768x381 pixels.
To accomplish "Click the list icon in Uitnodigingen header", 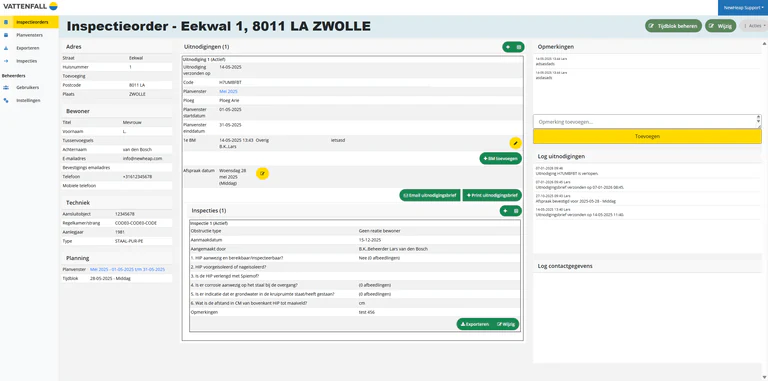I will click(x=519, y=47).
